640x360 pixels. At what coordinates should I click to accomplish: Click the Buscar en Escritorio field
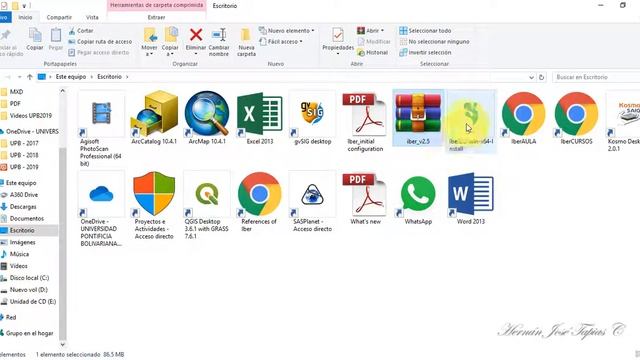[596, 77]
